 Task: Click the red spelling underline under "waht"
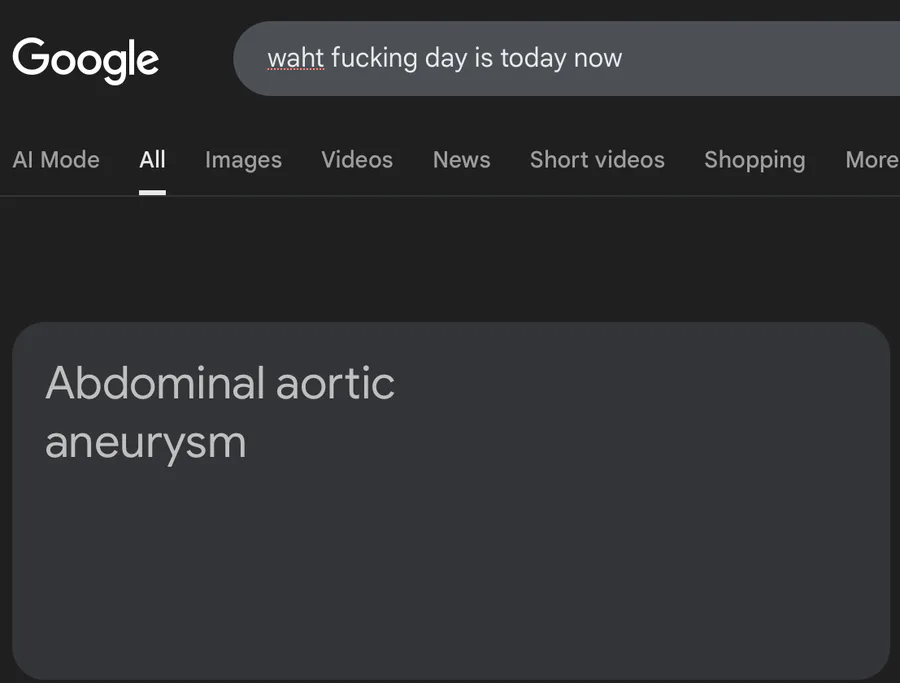tap(296, 69)
